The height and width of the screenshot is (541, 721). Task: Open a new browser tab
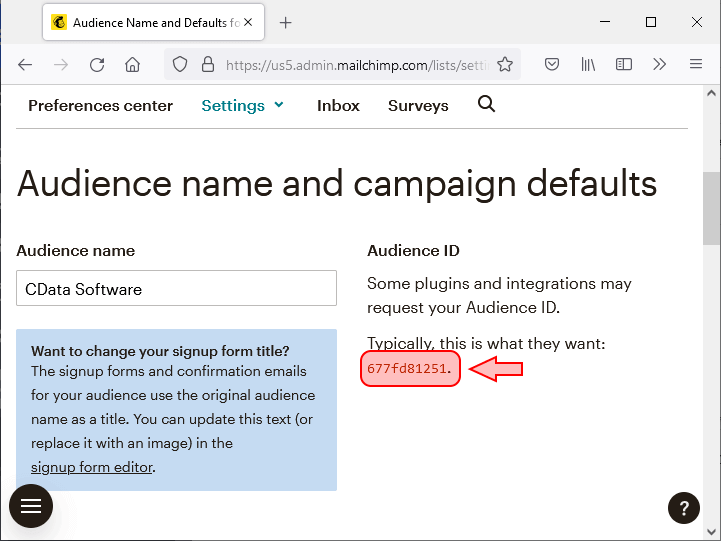click(286, 22)
